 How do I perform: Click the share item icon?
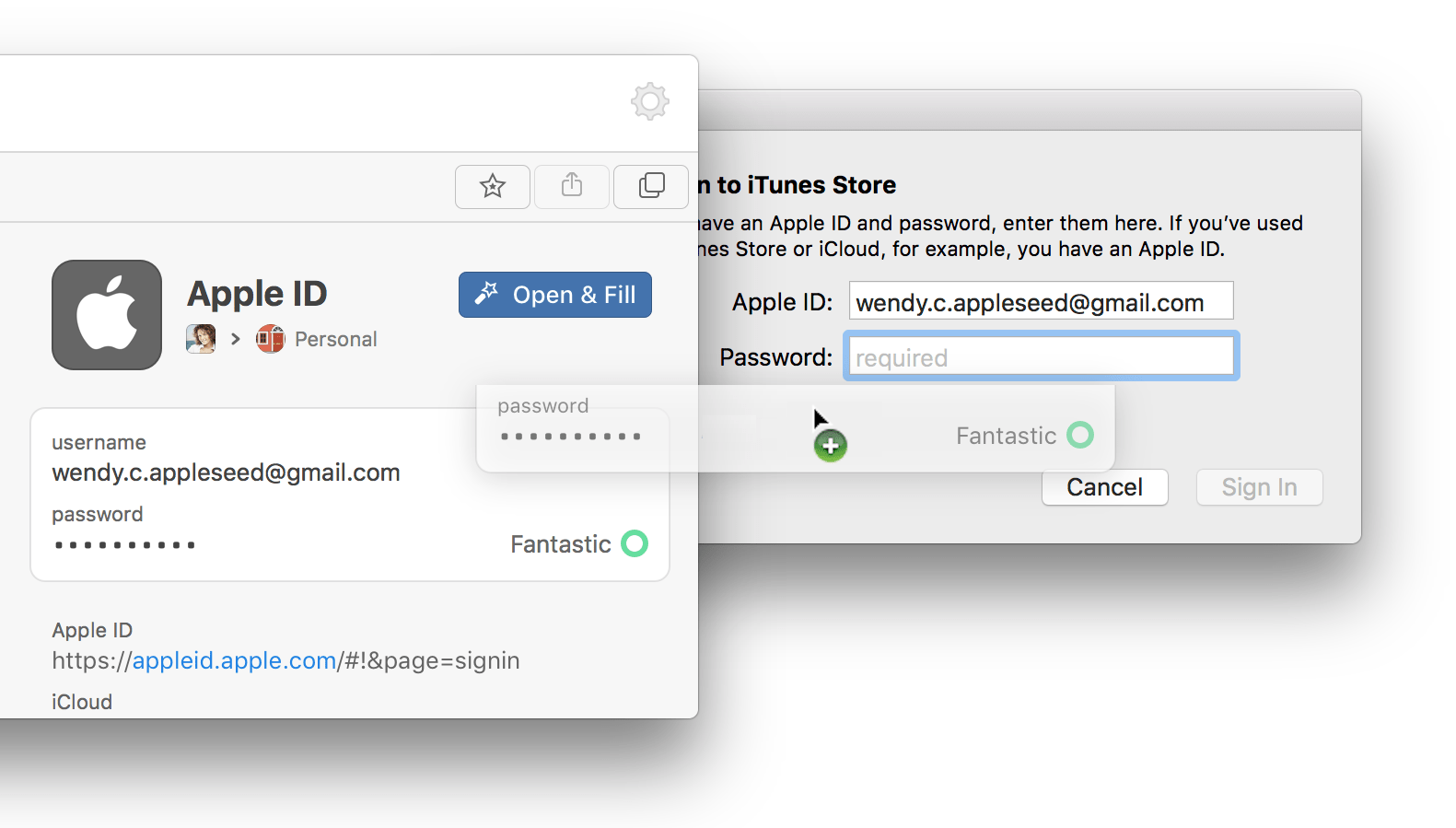coord(572,187)
